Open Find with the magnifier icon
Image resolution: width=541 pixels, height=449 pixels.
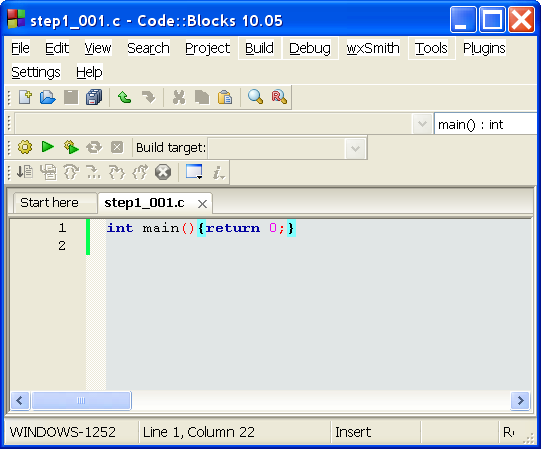click(x=255, y=97)
